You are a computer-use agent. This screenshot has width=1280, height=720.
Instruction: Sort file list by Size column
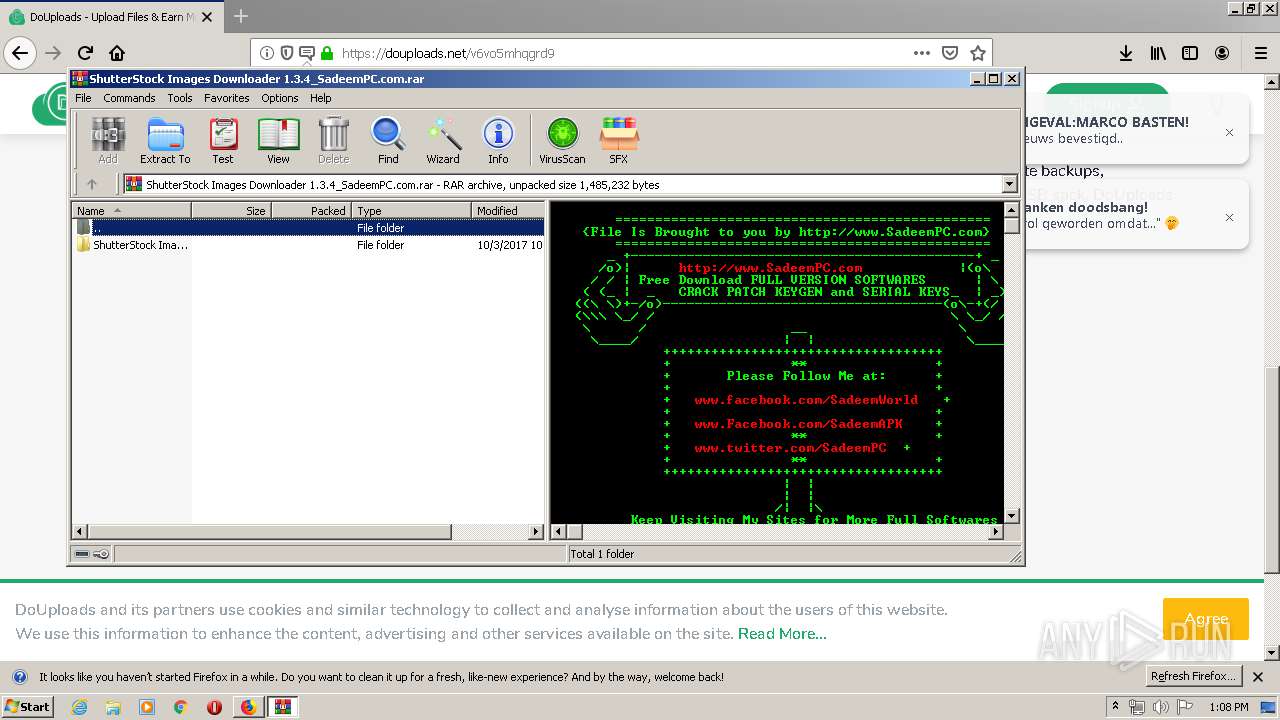point(231,210)
